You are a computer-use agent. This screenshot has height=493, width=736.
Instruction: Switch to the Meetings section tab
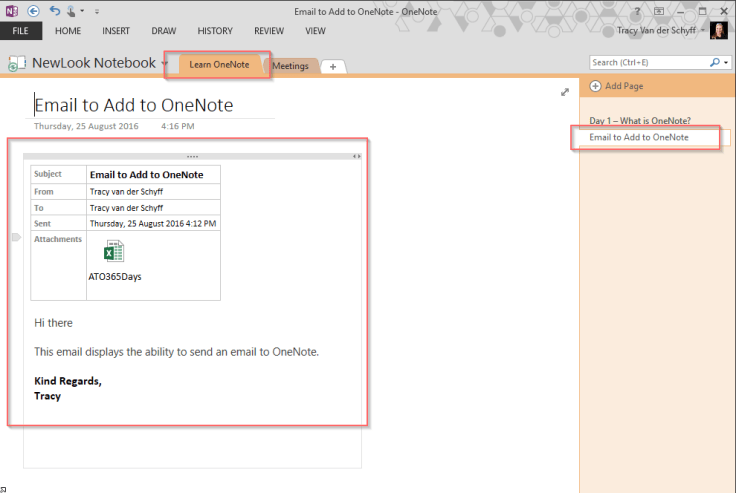pos(291,66)
